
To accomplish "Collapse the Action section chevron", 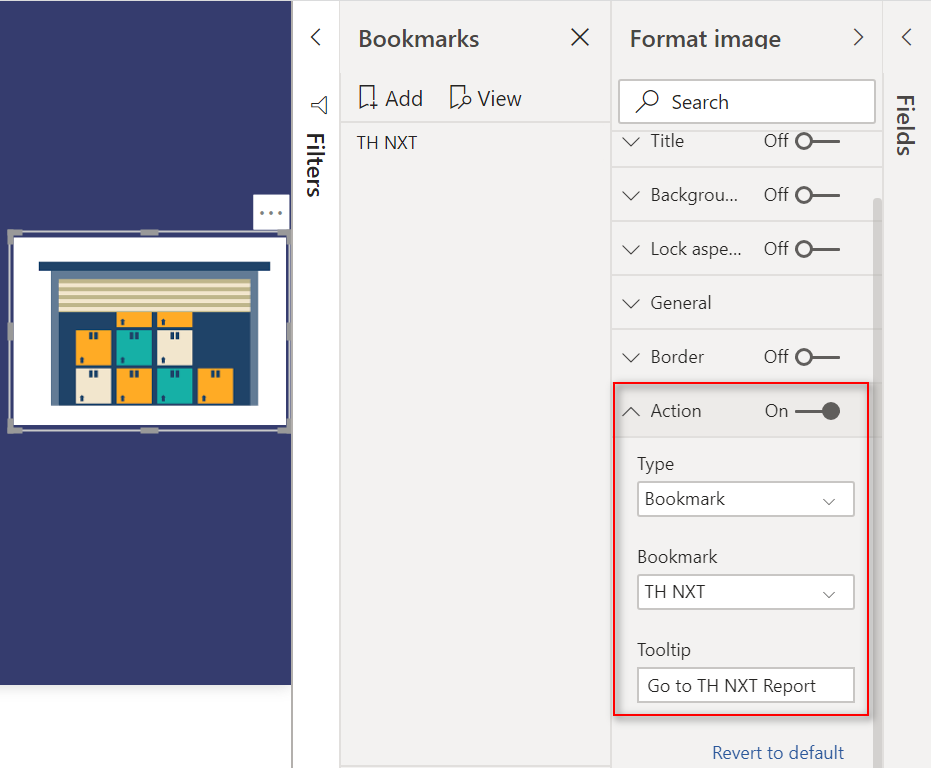I will (x=630, y=411).
